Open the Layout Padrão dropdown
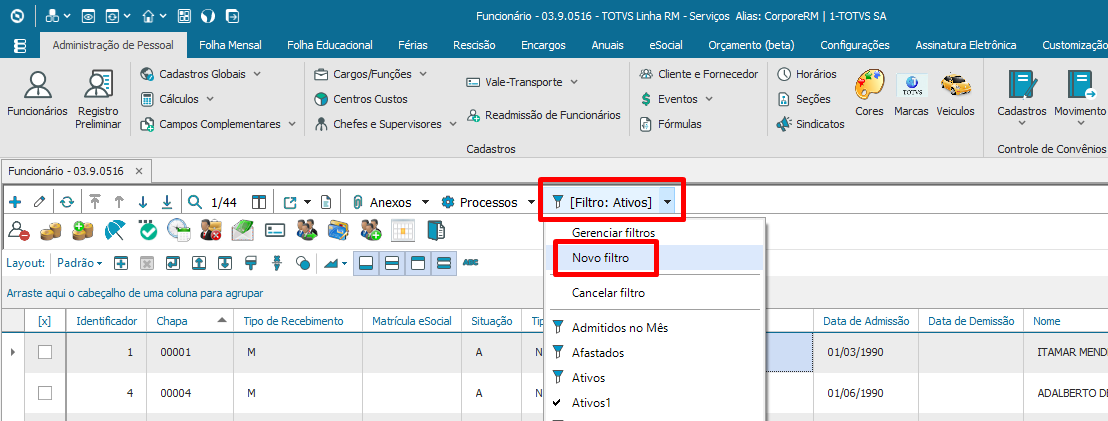 click(x=79, y=263)
